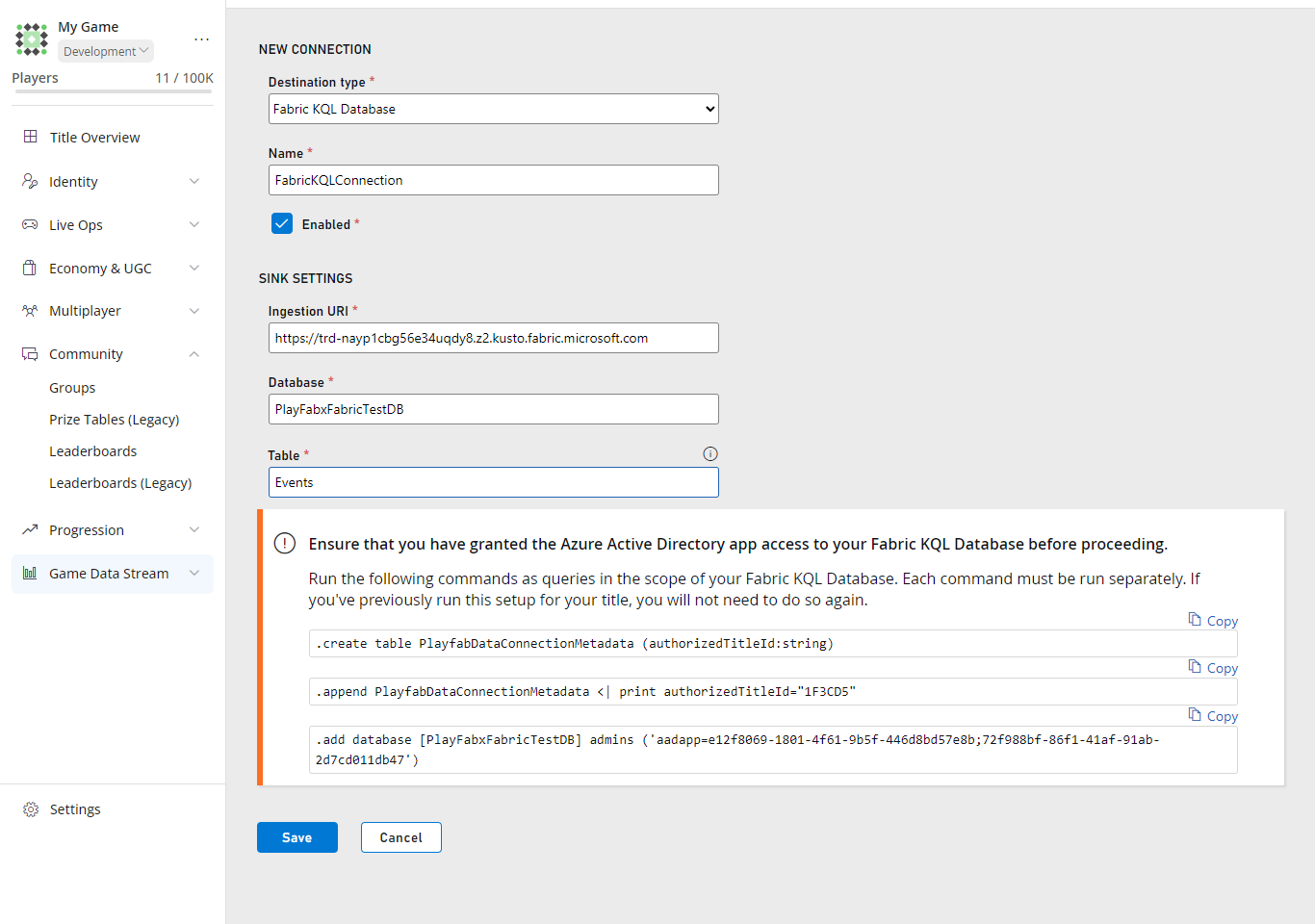The width and height of the screenshot is (1315, 924).
Task: Open the Destination type dropdown
Action: (494, 109)
